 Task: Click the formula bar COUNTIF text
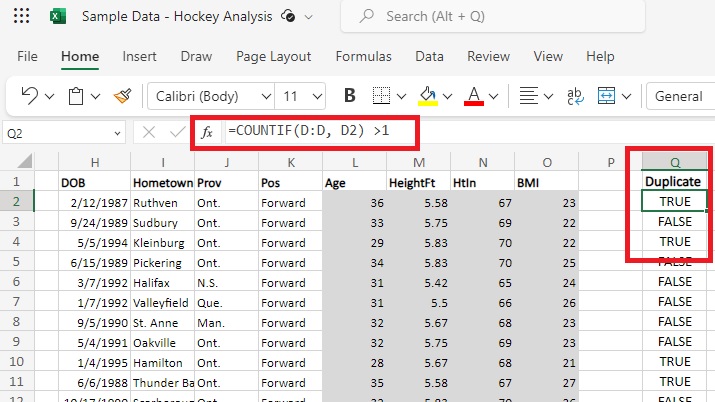309,131
